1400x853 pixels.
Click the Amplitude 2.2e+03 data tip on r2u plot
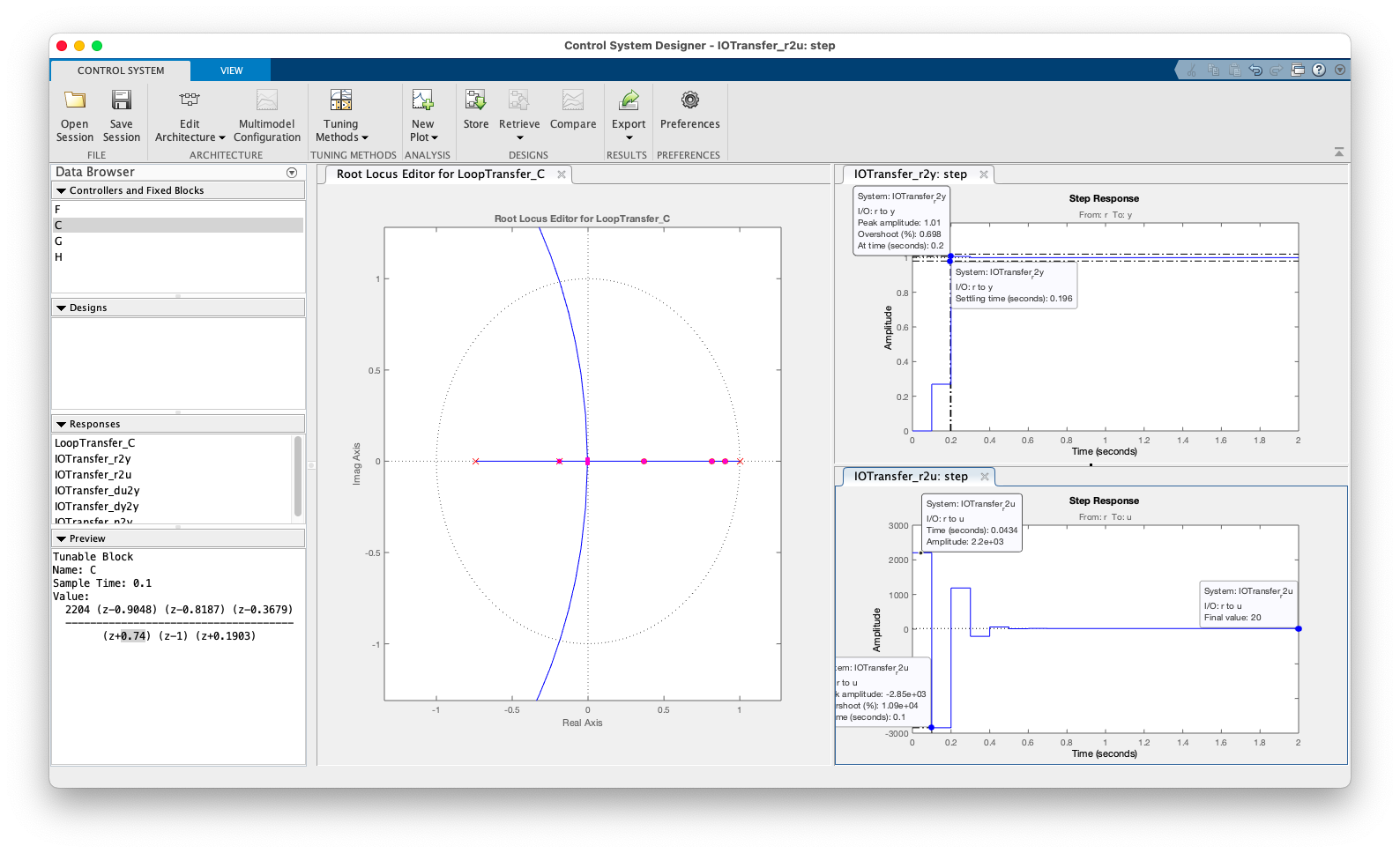[x=972, y=523]
